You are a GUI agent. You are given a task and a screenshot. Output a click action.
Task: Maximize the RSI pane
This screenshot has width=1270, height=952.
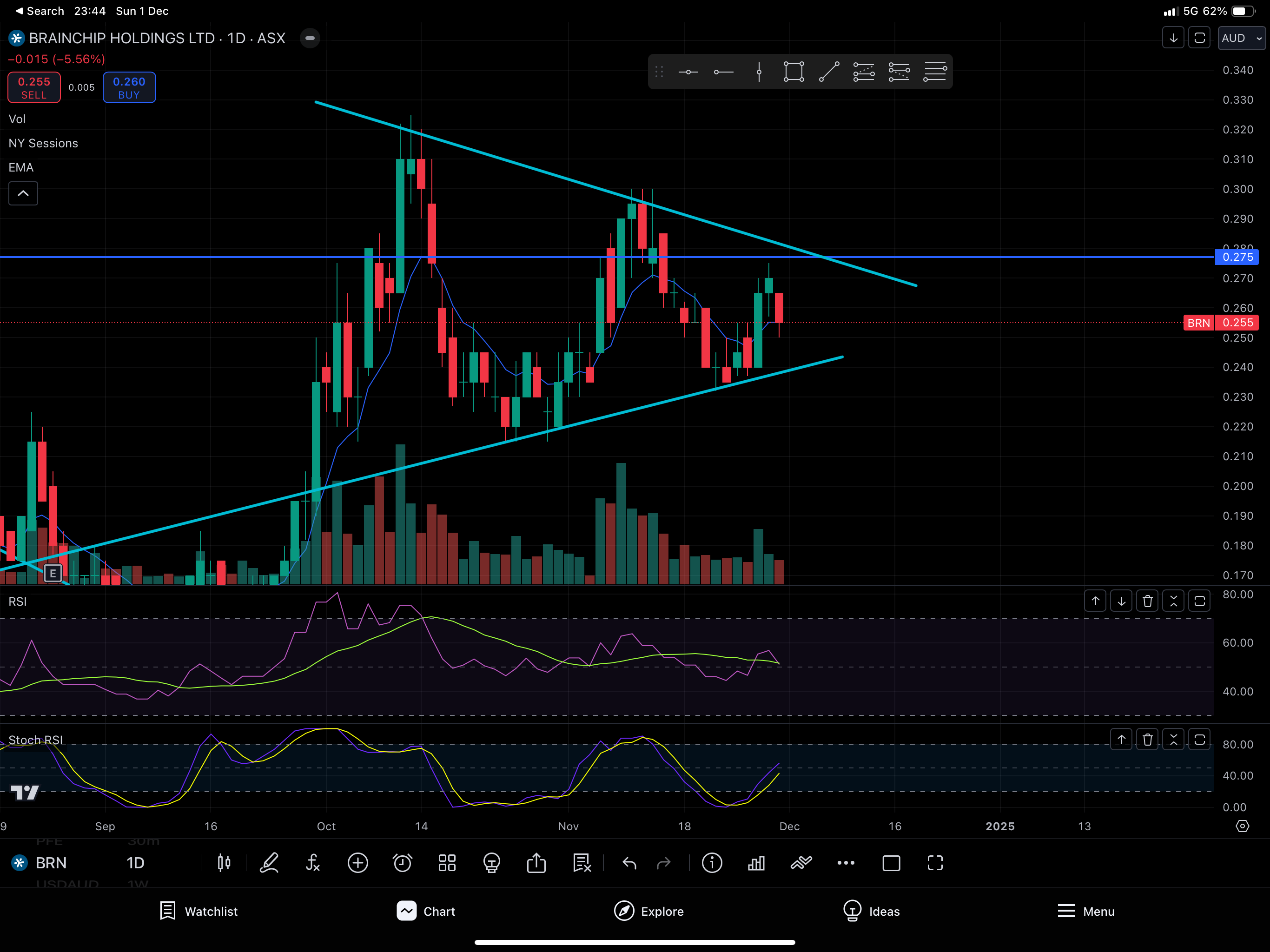pyautogui.click(x=1199, y=601)
